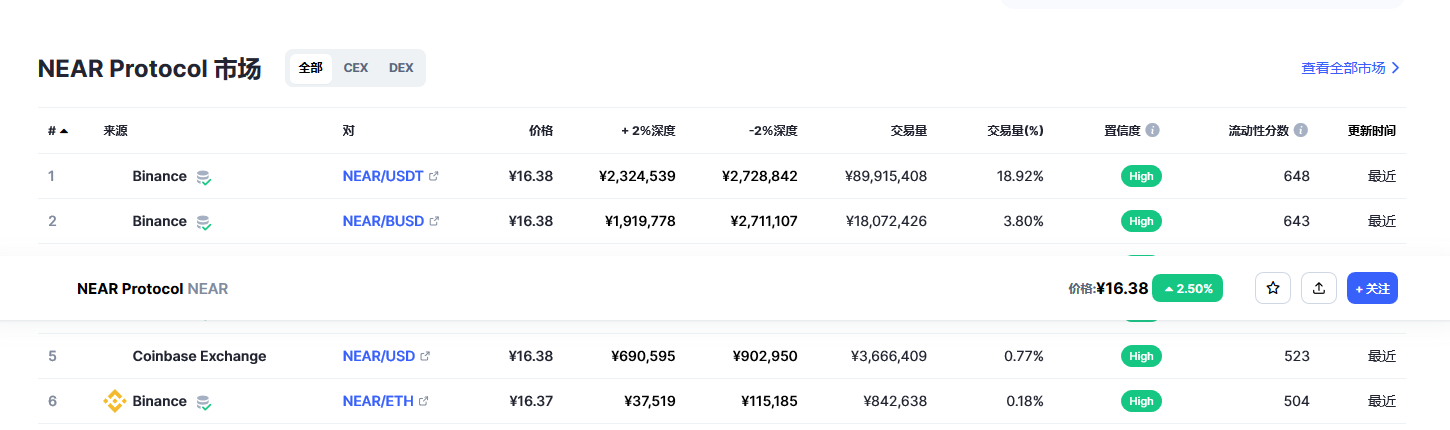Image resolution: width=1450 pixels, height=430 pixels.
Task: Switch to the CEX tab
Action: (356, 68)
